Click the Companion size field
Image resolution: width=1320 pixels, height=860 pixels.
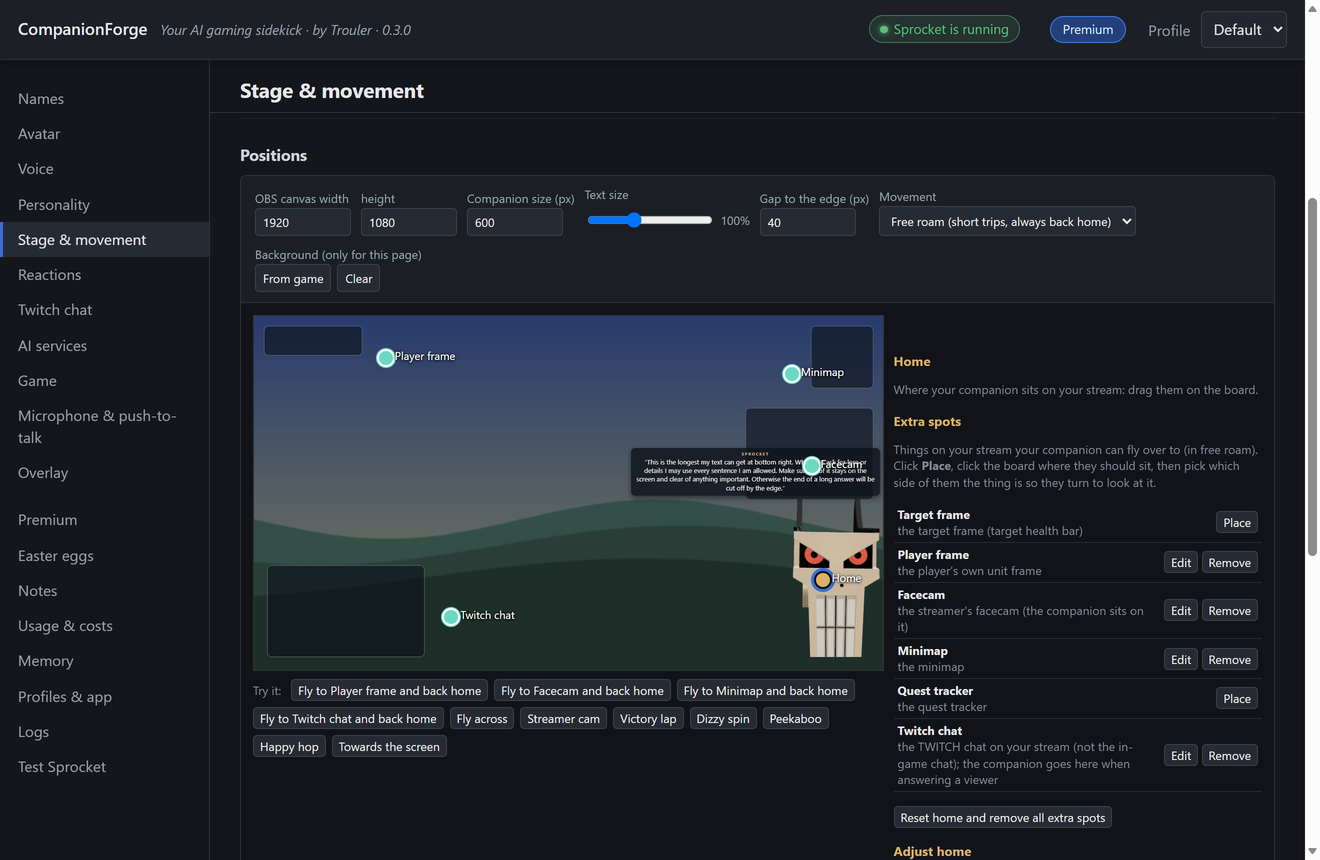[x=514, y=222]
